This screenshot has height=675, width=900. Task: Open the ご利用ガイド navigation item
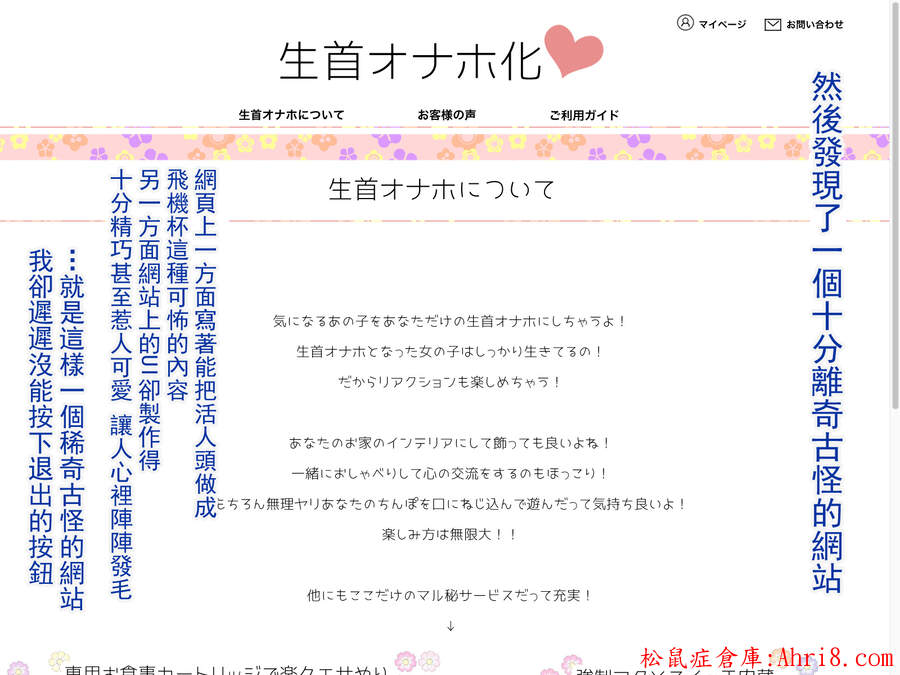584,115
